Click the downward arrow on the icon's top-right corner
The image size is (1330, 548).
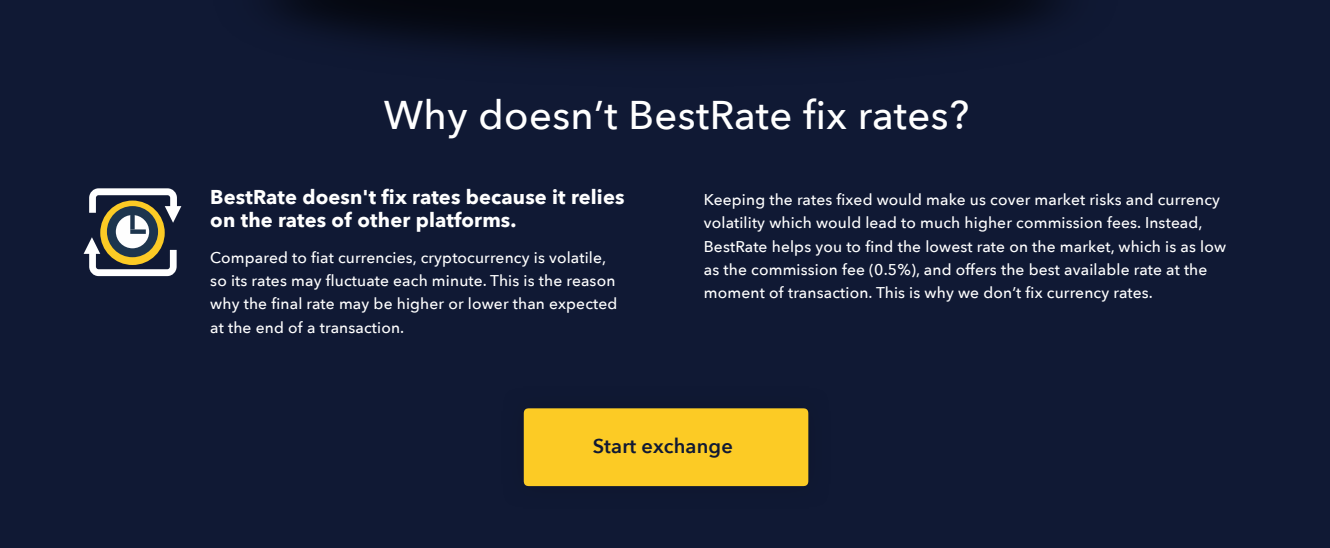click(x=173, y=211)
